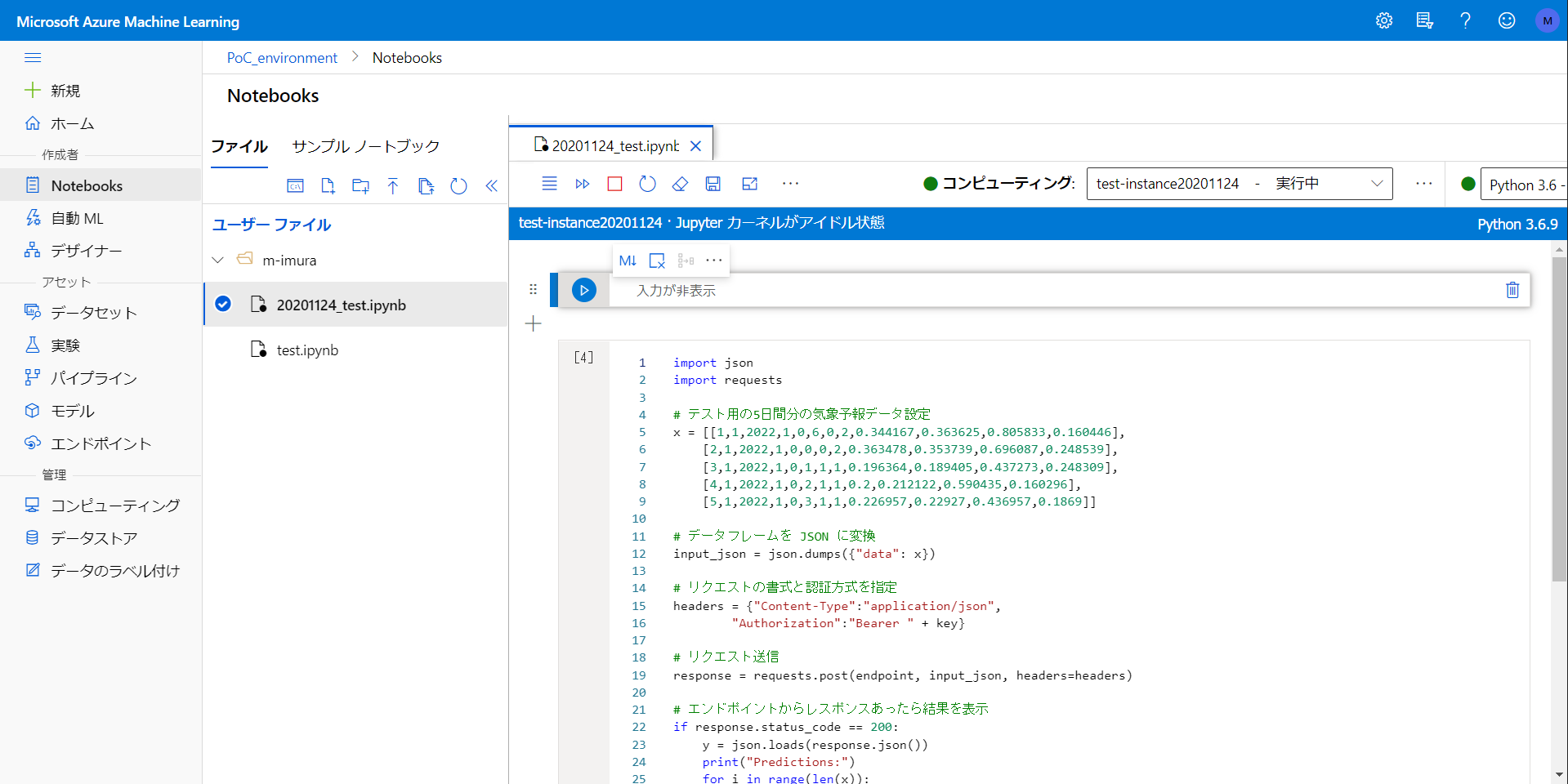The width and height of the screenshot is (1568, 784).
Task: Restart the kernel using the circular arrow
Action: (x=647, y=184)
